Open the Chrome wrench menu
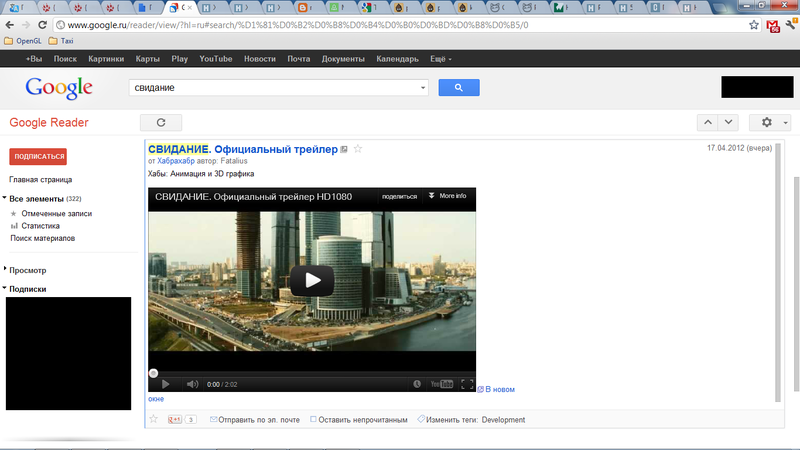Viewport: 800px width, 450px height. coord(791,23)
